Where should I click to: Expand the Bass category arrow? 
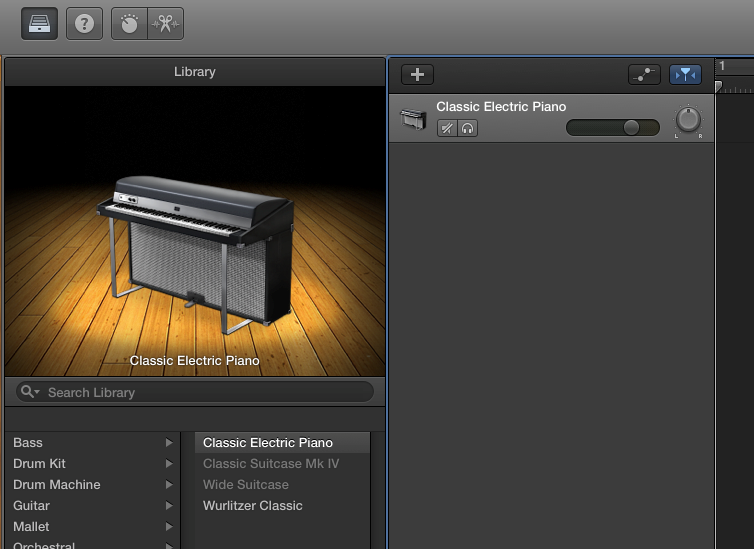[169, 442]
